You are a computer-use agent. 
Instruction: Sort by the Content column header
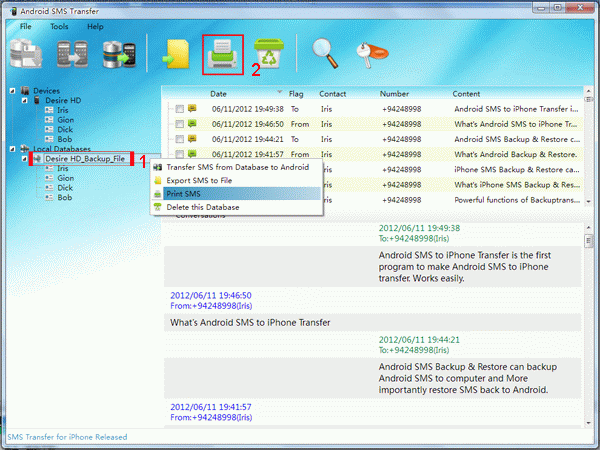[466, 94]
